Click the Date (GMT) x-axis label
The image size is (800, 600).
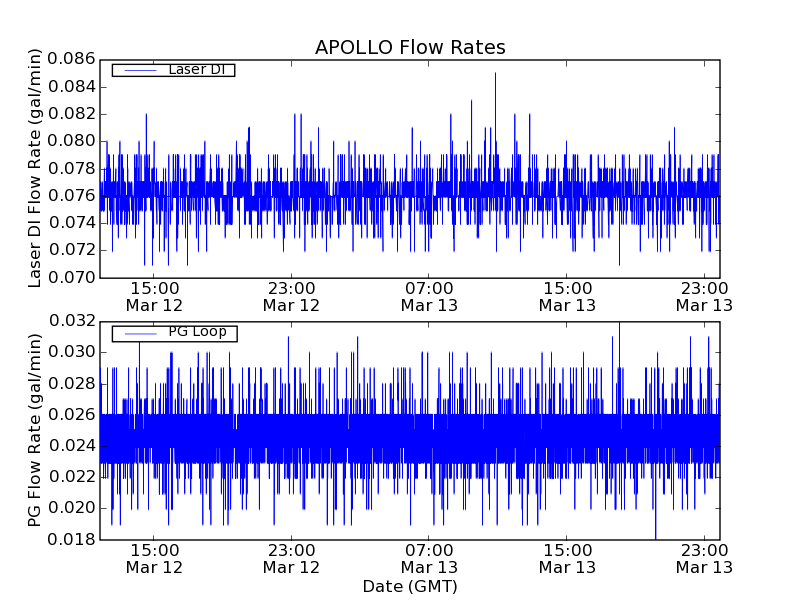410,586
